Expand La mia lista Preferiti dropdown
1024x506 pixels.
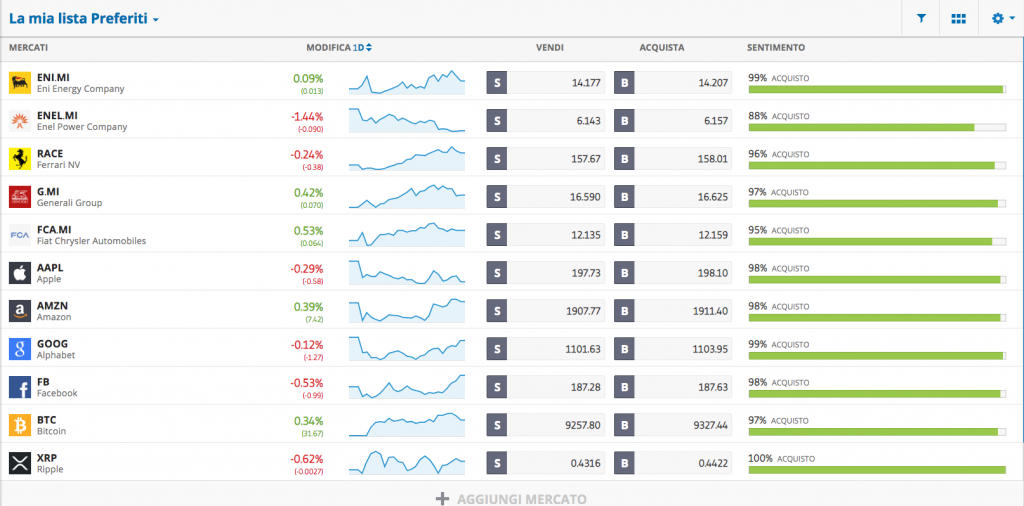(x=84, y=18)
